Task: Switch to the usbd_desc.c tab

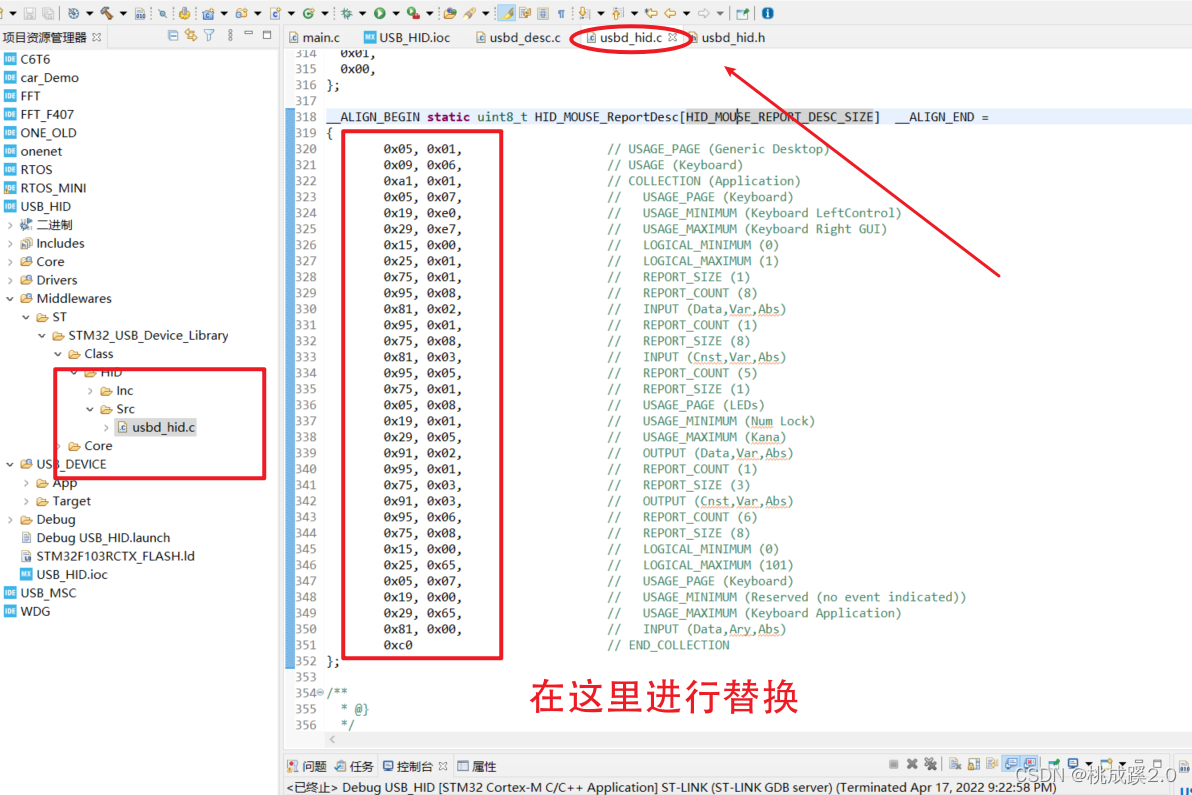Action: point(518,37)
